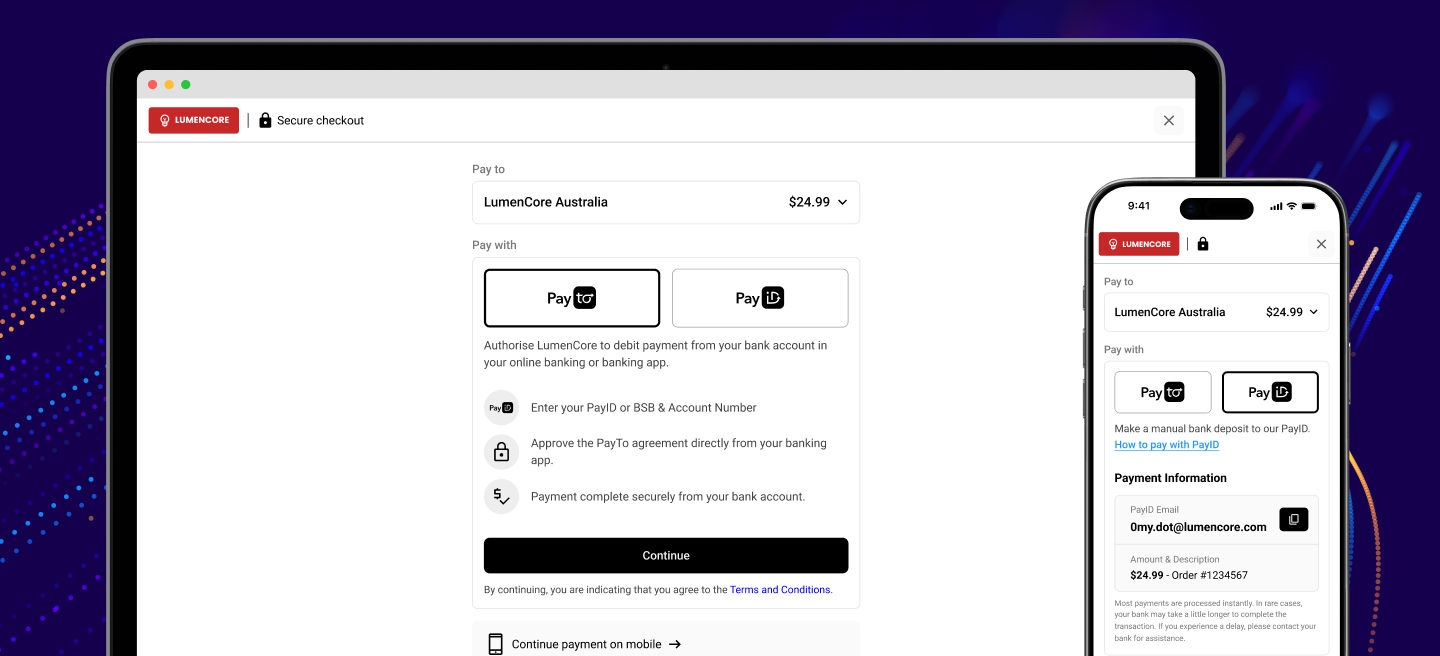
Task: Expand the LumenCore Australia dropdown on phone
Action: 1217,312
